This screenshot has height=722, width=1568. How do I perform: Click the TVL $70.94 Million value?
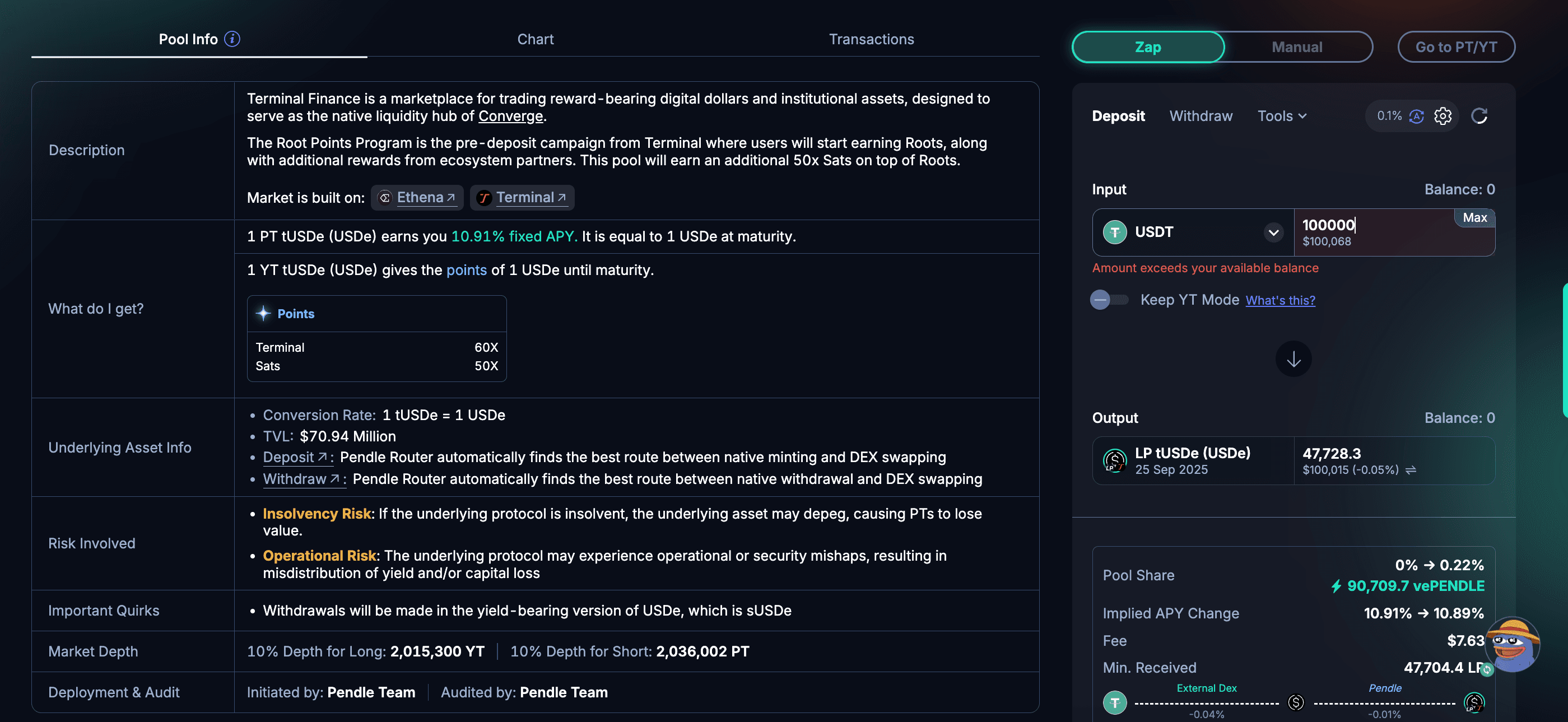[347, 436]
